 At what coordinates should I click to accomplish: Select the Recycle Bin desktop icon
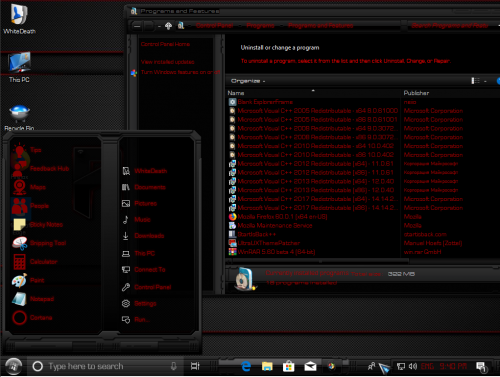[x=19, y=117]
